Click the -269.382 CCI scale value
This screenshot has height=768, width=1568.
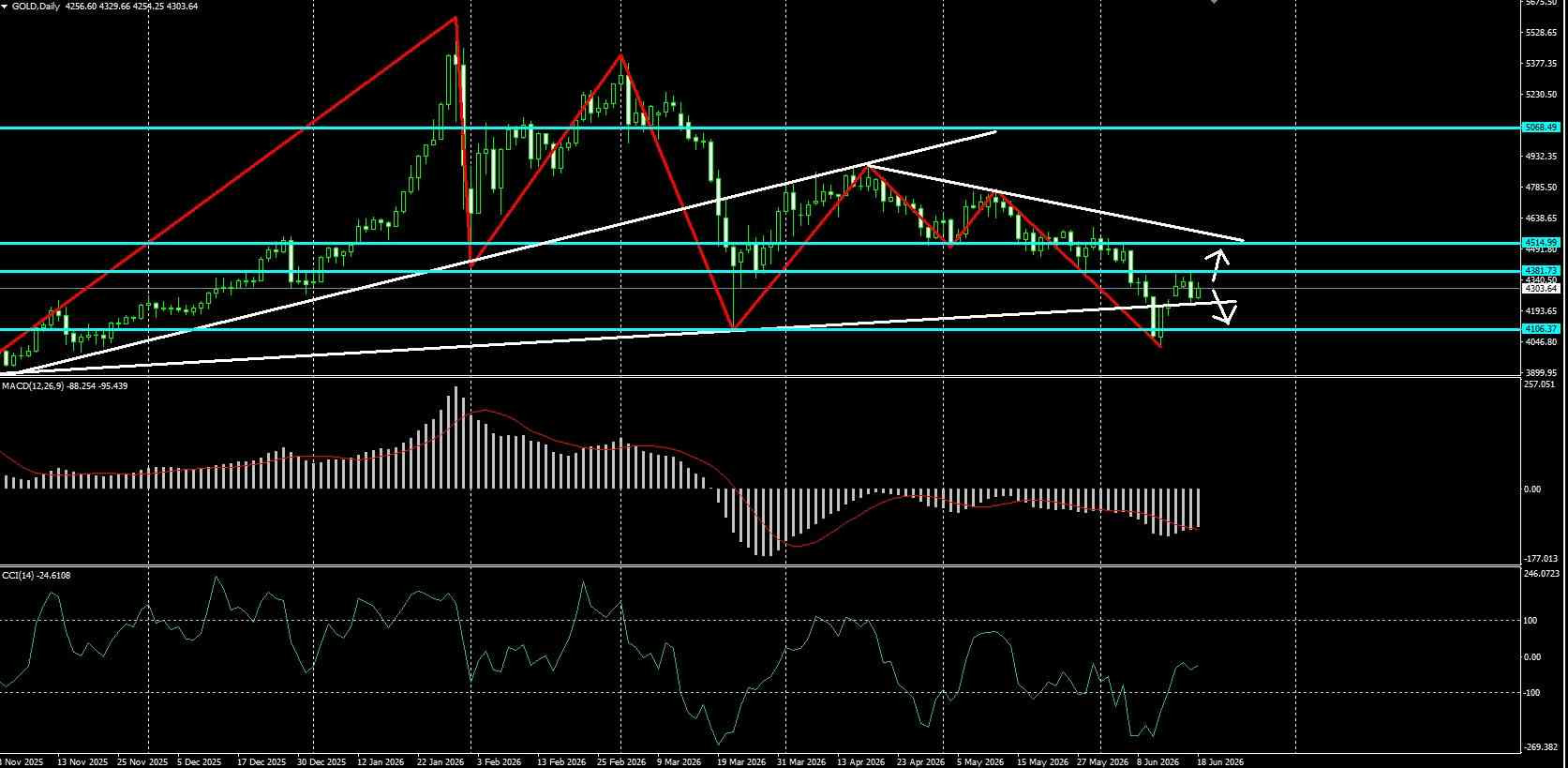[x=1542, y=747]
